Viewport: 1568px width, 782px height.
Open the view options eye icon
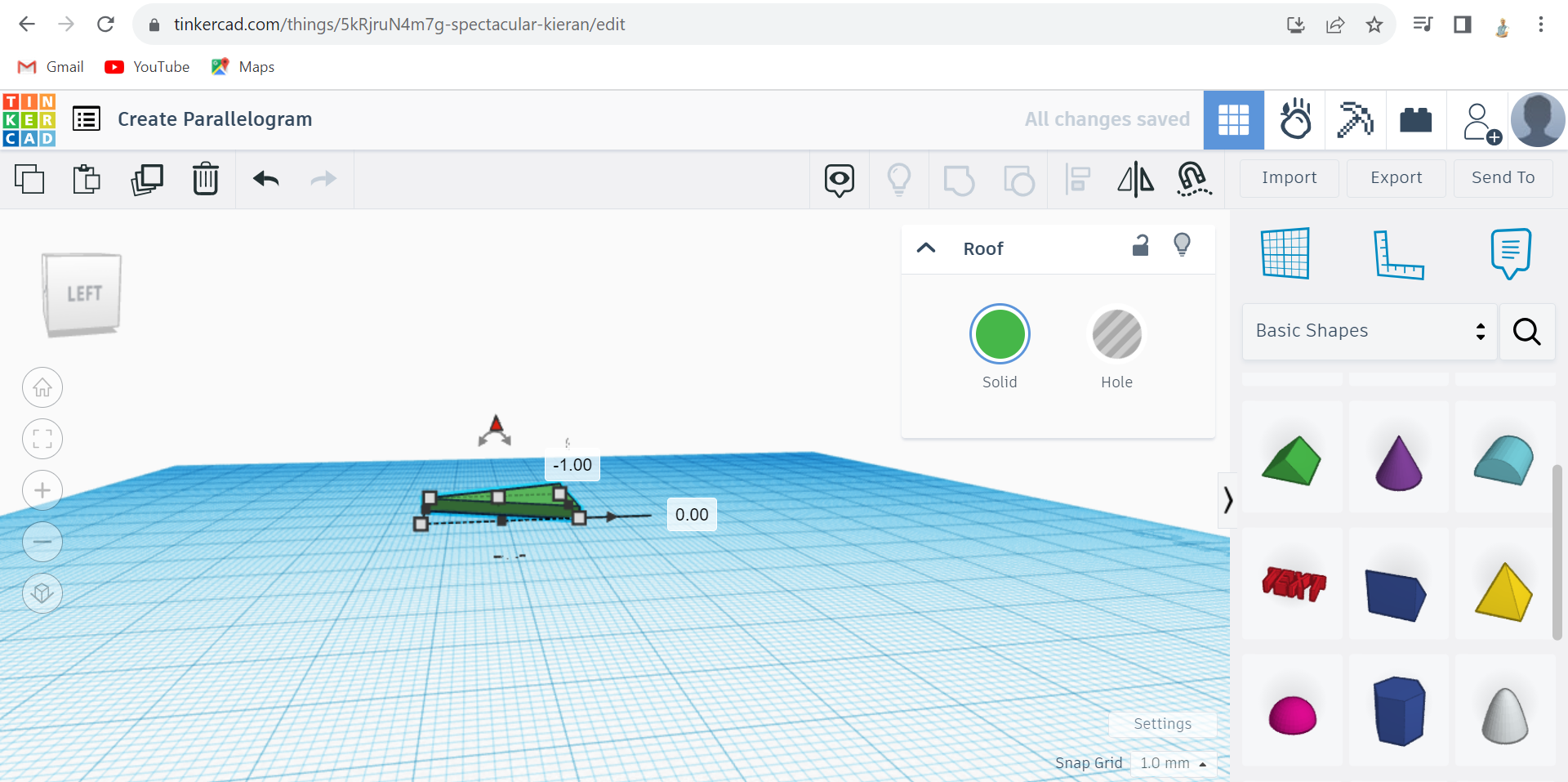point(840,180)
